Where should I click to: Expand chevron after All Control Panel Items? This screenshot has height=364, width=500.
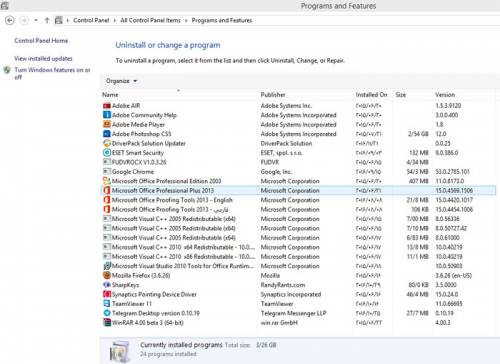coord(186,21)
